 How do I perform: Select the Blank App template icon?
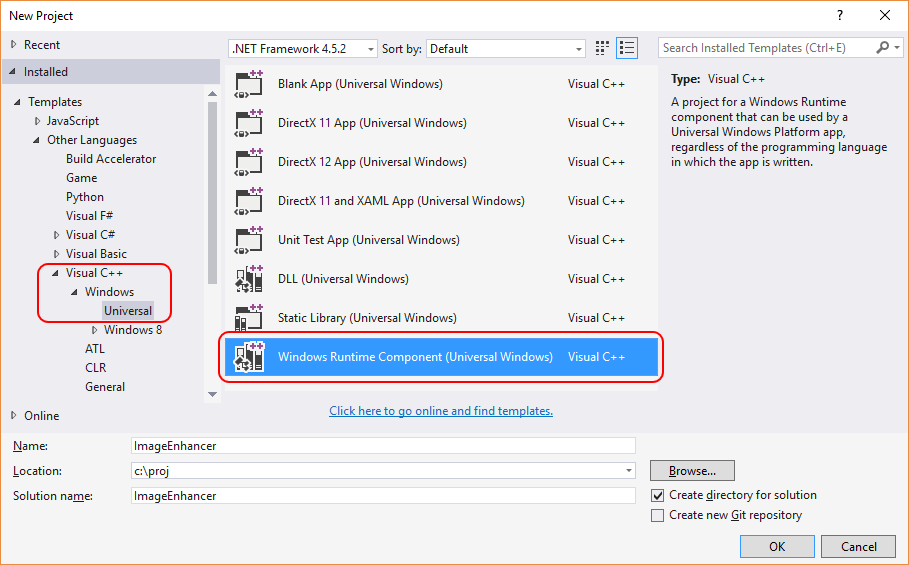coord(249,84)
